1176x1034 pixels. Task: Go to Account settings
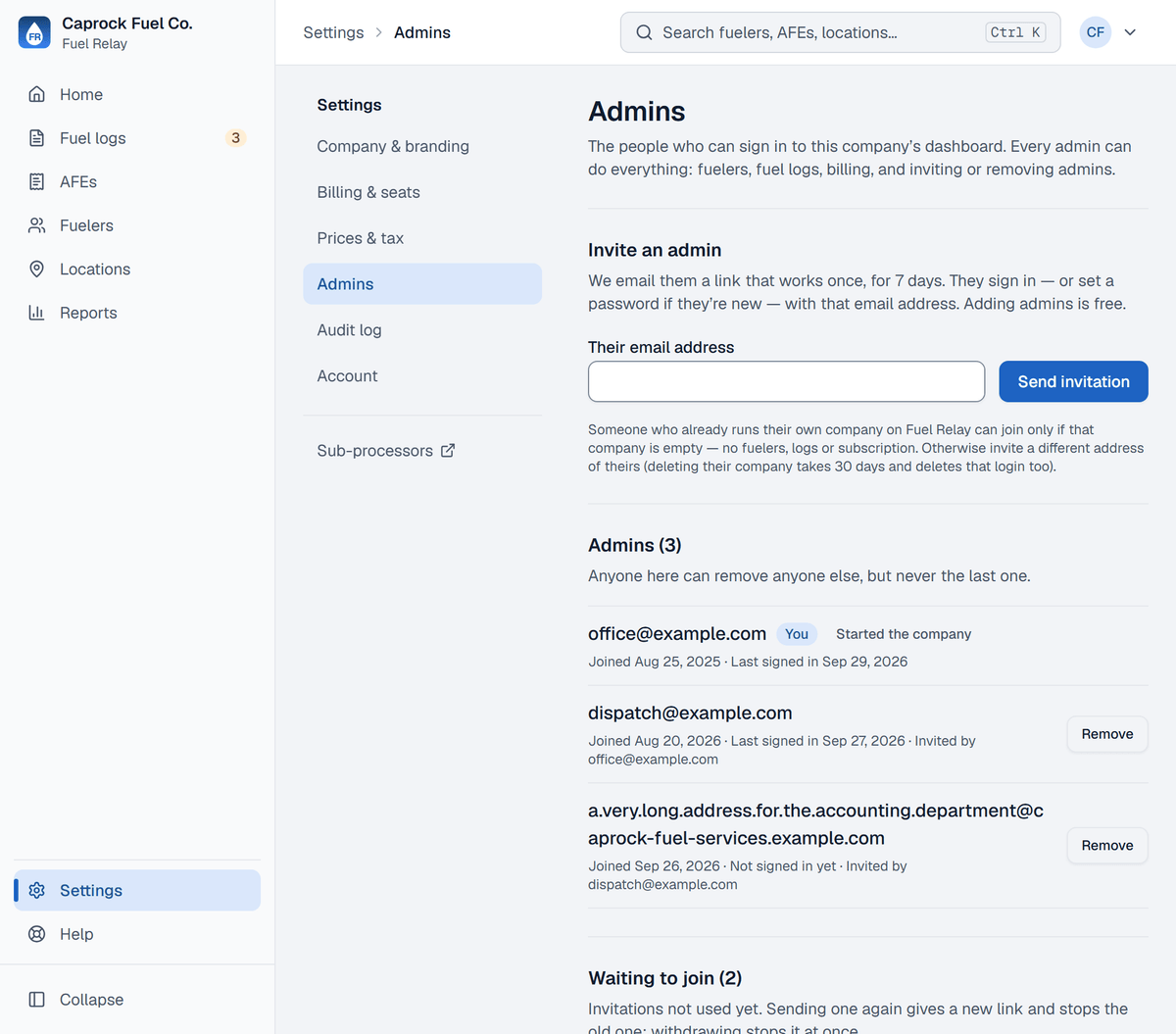click(422, 375)
